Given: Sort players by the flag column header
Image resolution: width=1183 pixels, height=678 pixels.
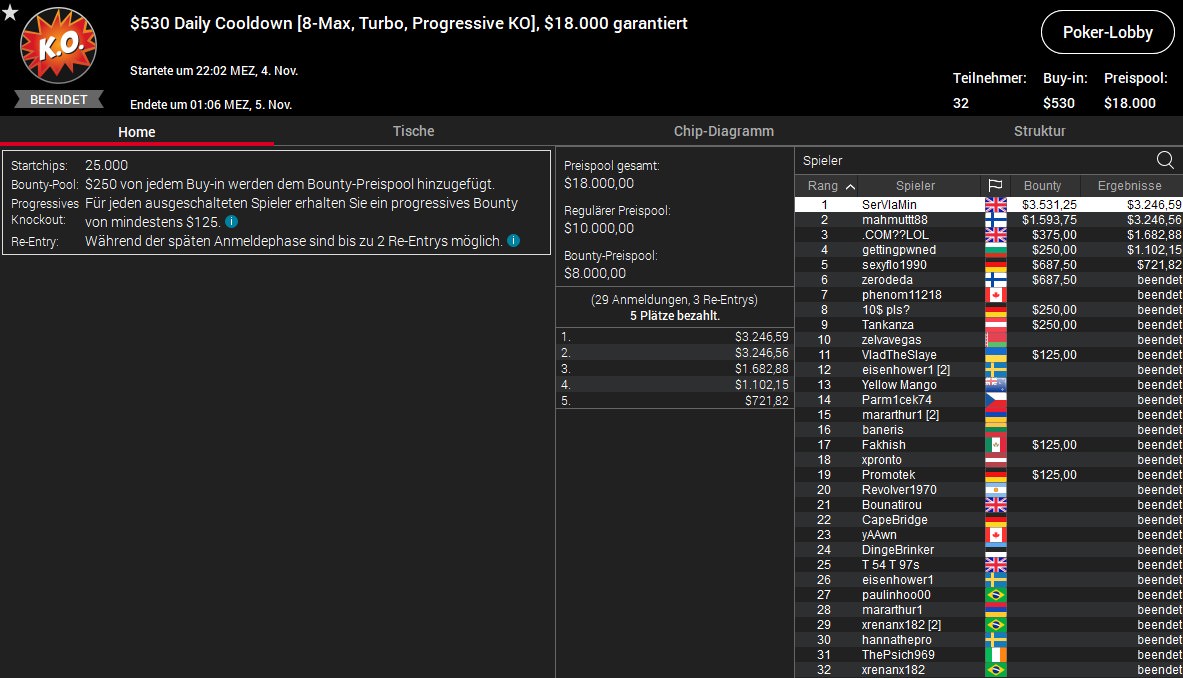Looking at the screenshot, I should (995, 185).
